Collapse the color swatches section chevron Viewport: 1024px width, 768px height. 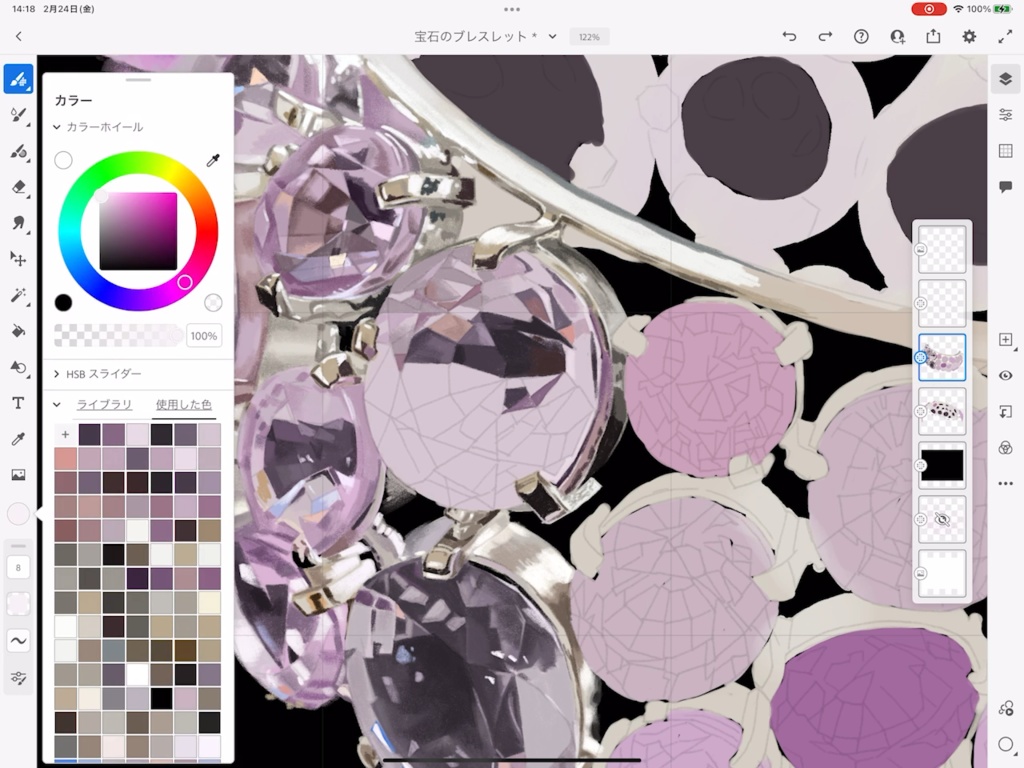pos(57,405)
